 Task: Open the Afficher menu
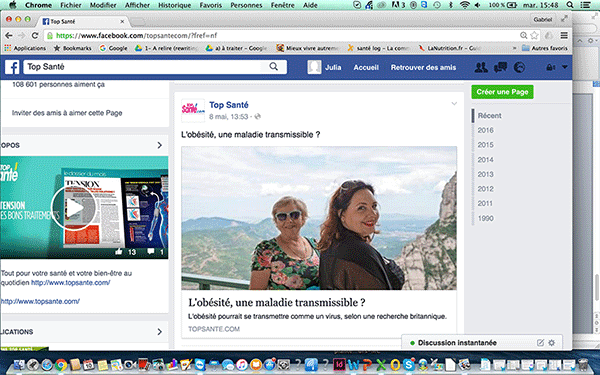[137, 5]
